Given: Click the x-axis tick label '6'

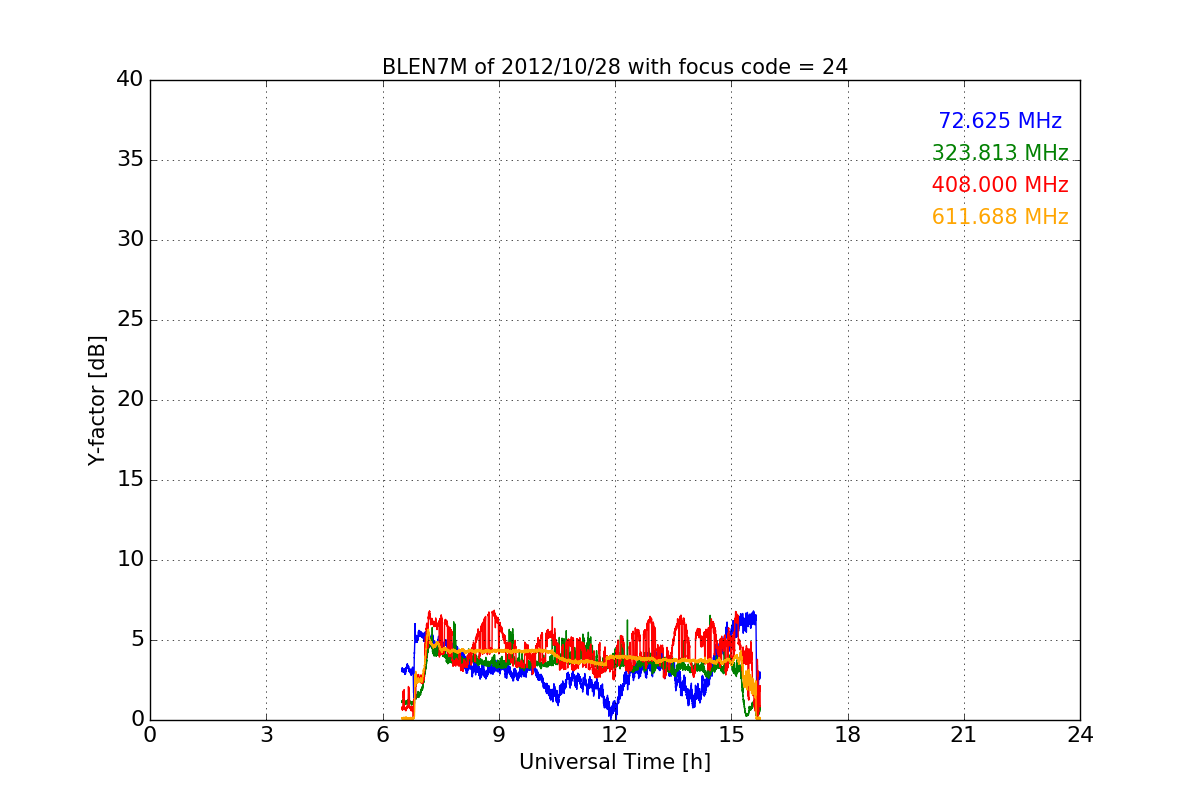Looking at the screenshot, I should [383, 735].
